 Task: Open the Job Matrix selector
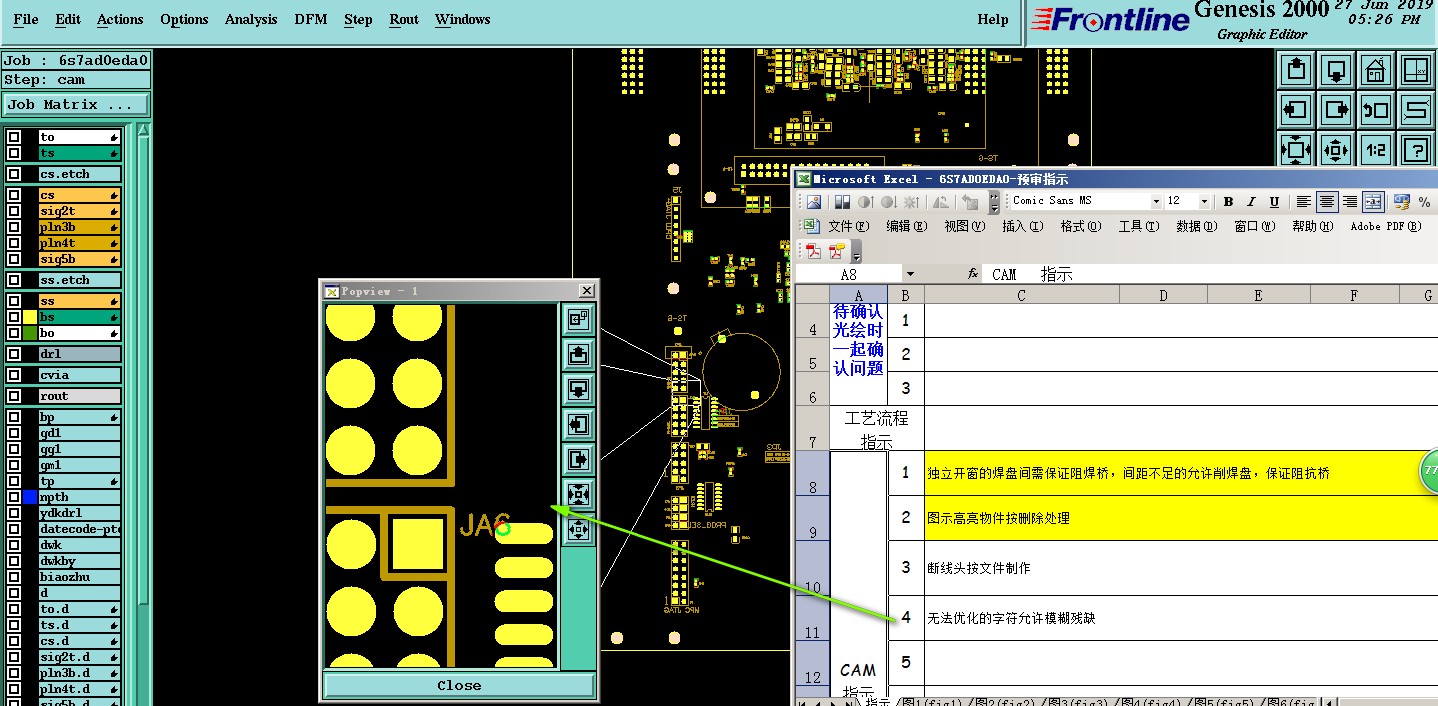point(76,104)
